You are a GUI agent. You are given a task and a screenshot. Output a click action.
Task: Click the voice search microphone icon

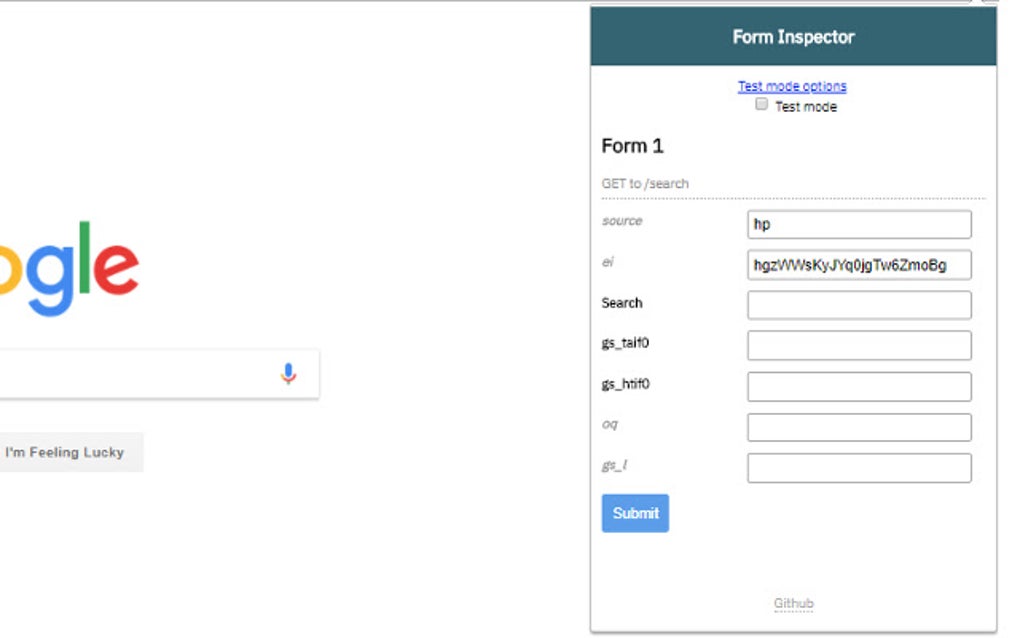[x=288, y=373]
